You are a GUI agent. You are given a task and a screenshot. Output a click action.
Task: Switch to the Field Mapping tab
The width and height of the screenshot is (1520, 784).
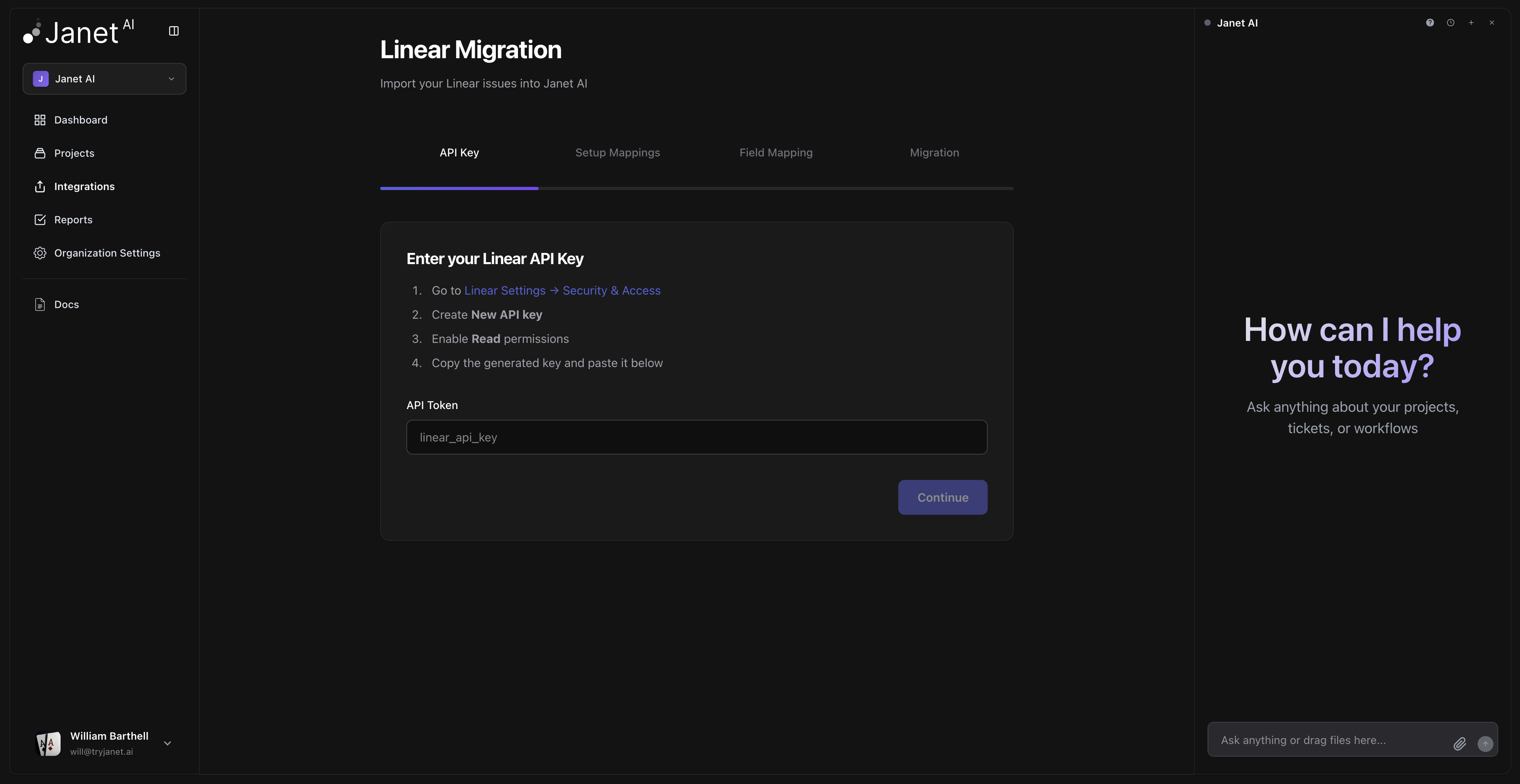pos(776,152)
